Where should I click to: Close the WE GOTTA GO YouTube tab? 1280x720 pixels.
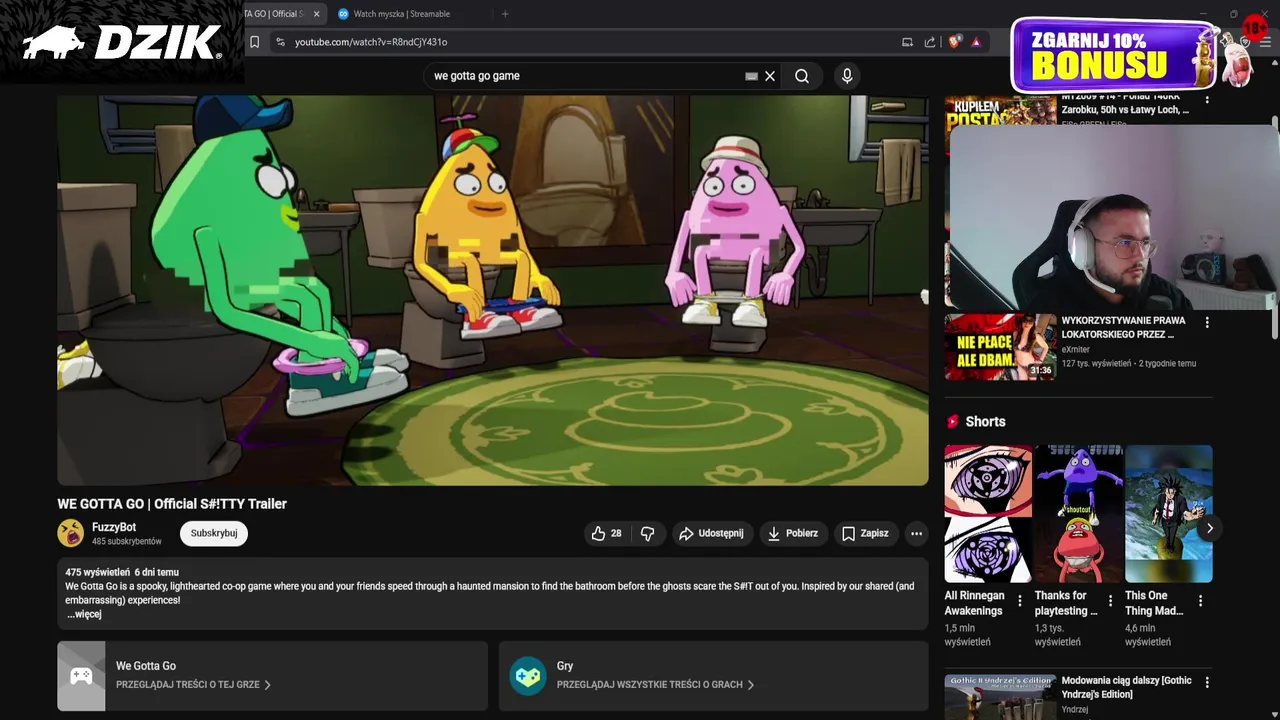pyautogui.click(x=317, y=14)
